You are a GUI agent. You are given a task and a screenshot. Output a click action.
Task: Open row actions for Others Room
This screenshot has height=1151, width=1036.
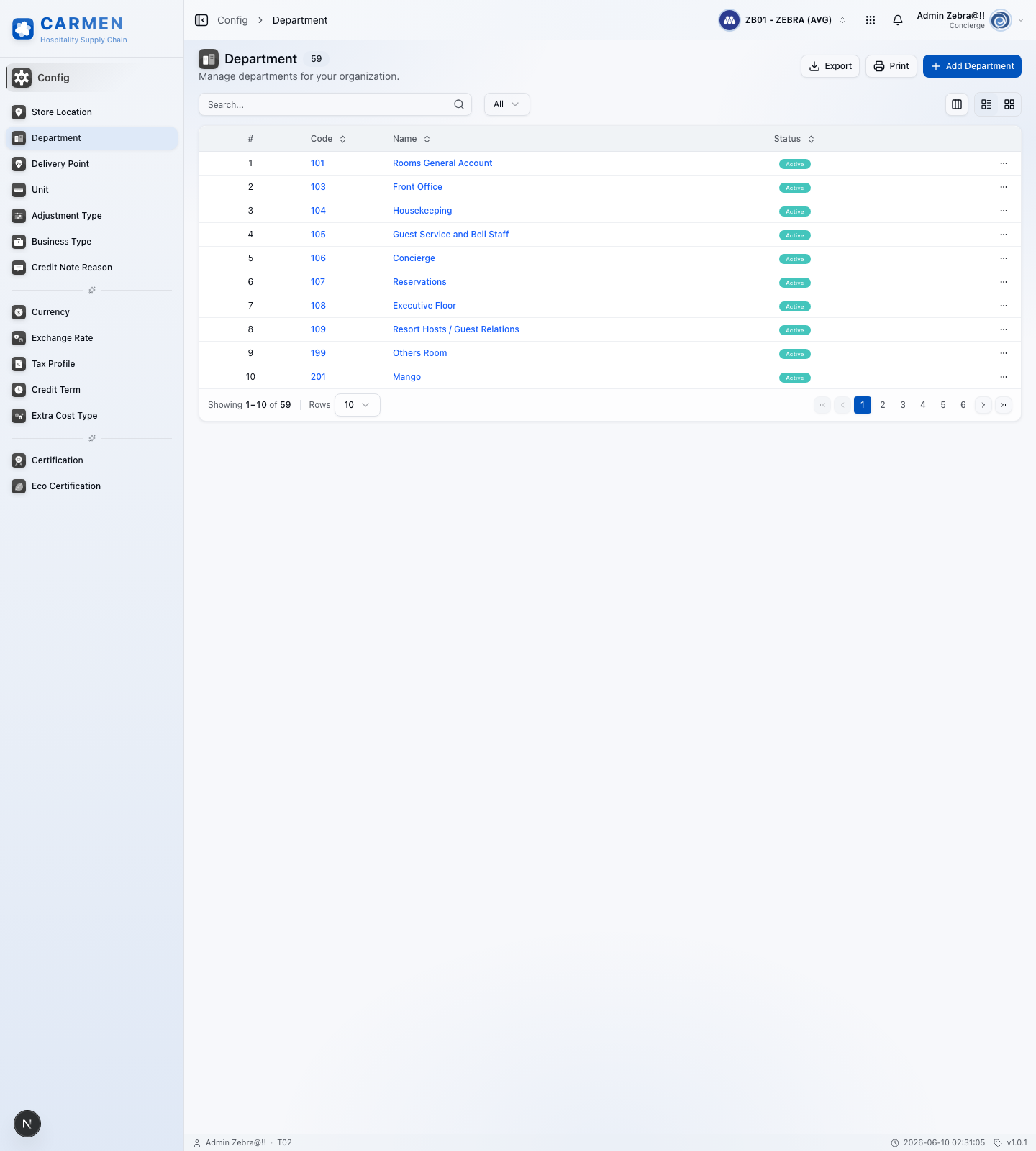pyautogui.click(x=1004, y=353)
